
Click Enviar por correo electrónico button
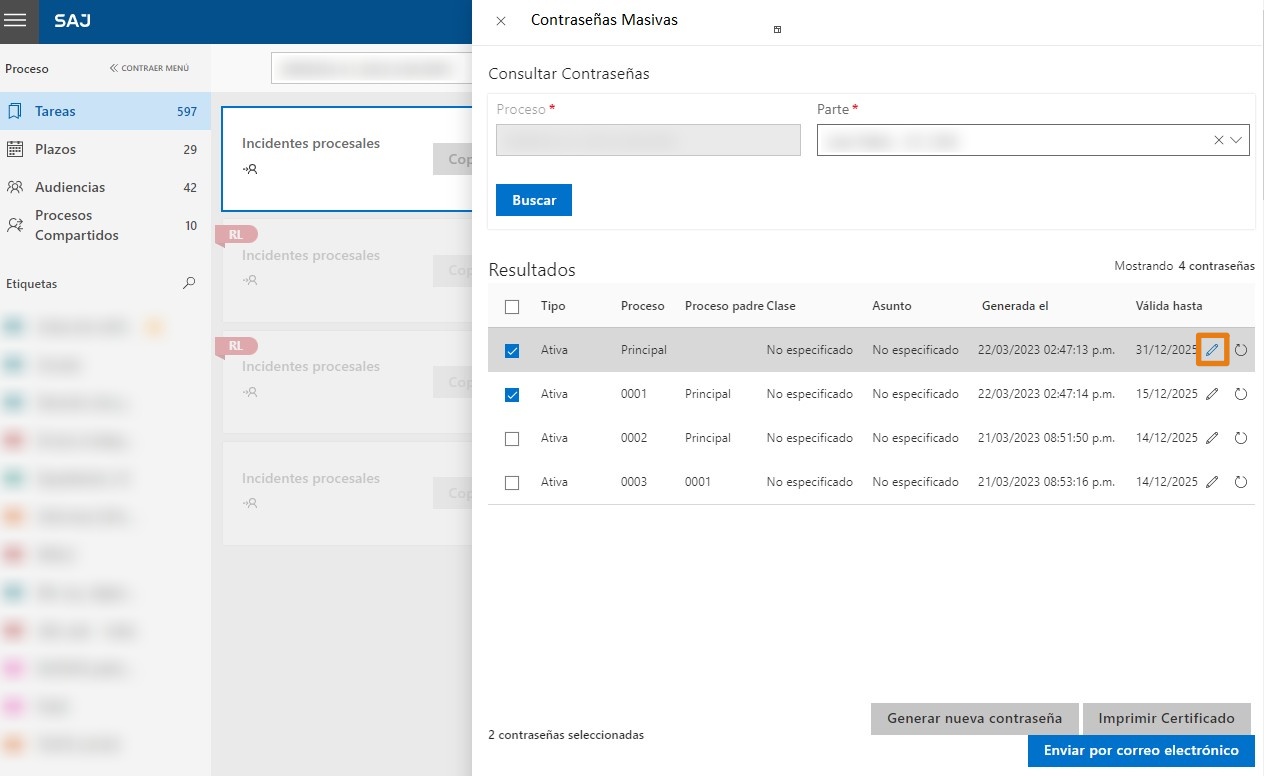pyautogui.click(x=1141, y=751)
